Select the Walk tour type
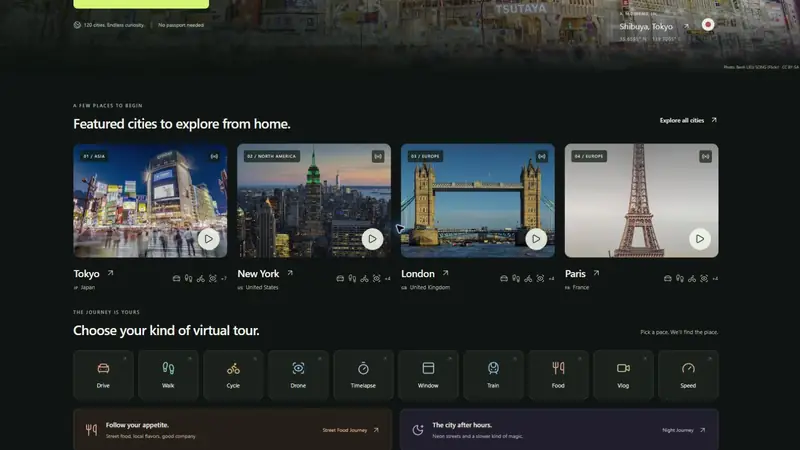The image size is (800, 450). click(x=168, y=374)
